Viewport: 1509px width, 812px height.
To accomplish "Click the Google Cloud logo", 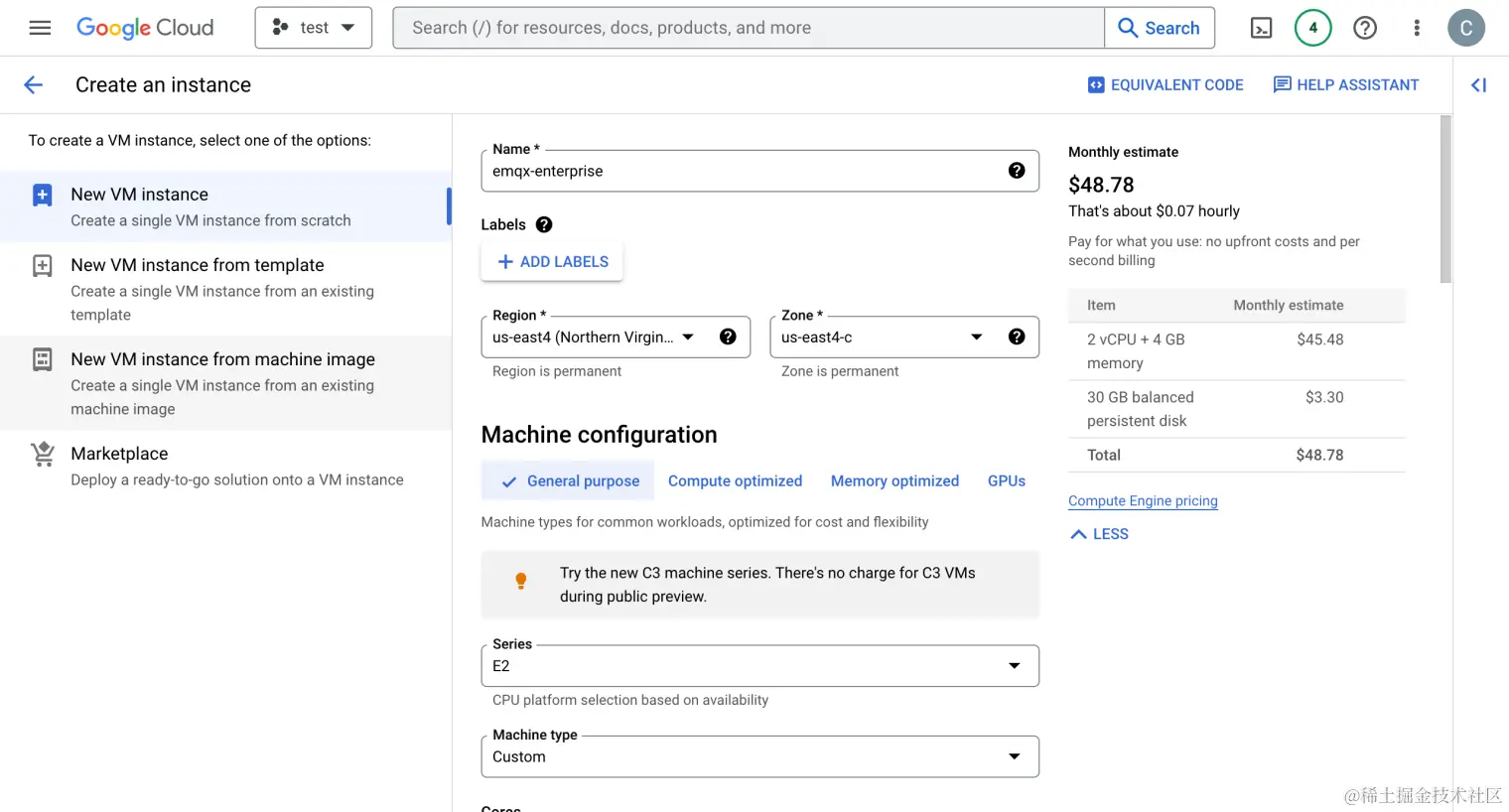I will (x=145, y=28).
